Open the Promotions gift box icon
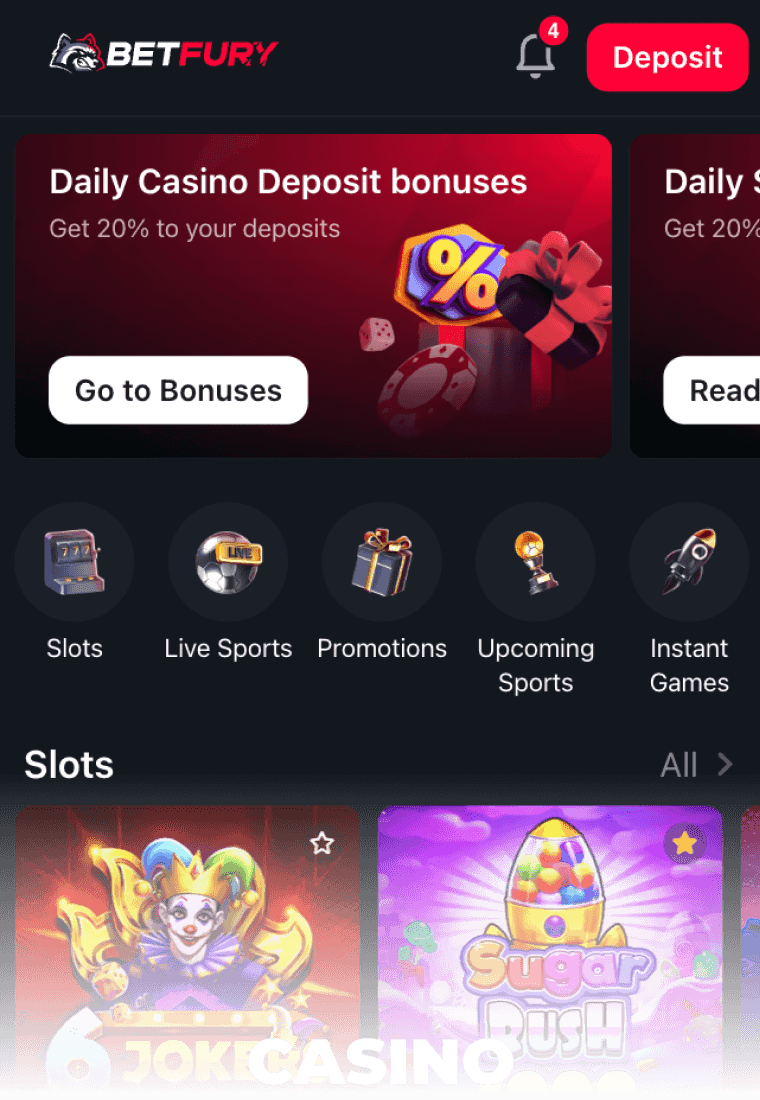760x1100 pixels. click(x=382, y=562)
